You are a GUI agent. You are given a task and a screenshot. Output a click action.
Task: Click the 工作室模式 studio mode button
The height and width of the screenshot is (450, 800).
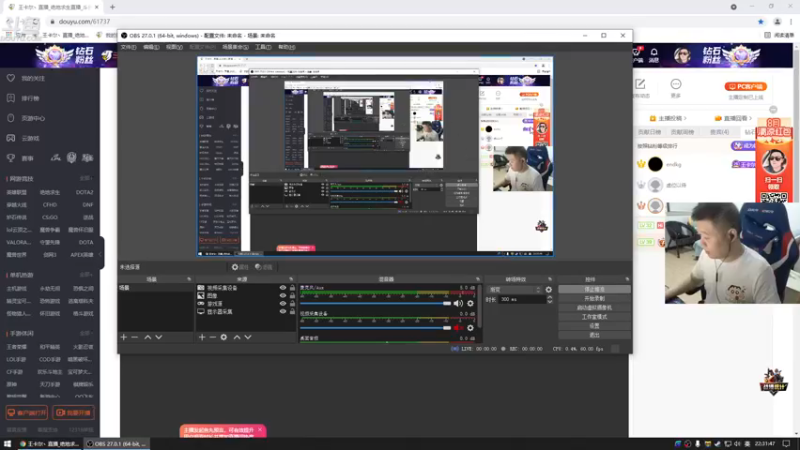click(594, 317)
